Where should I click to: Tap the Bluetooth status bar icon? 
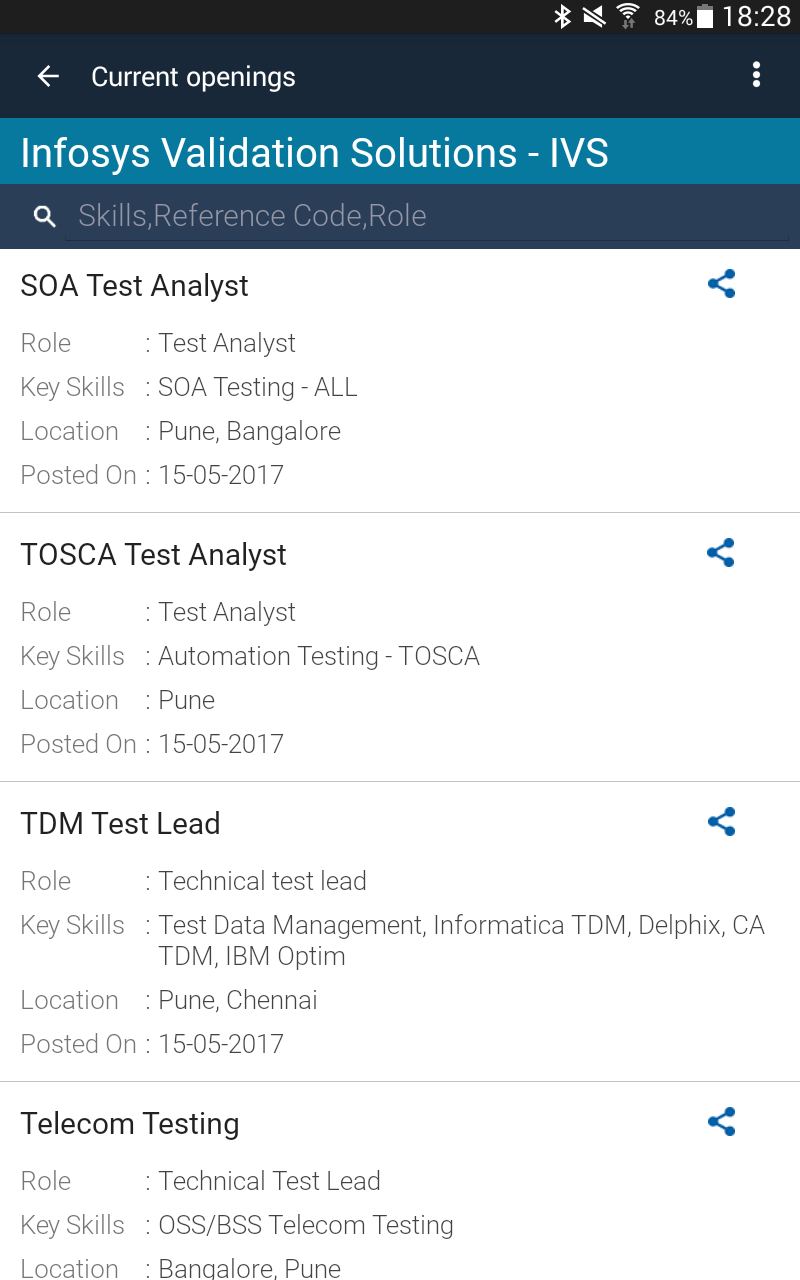click(x=563, y=16)
